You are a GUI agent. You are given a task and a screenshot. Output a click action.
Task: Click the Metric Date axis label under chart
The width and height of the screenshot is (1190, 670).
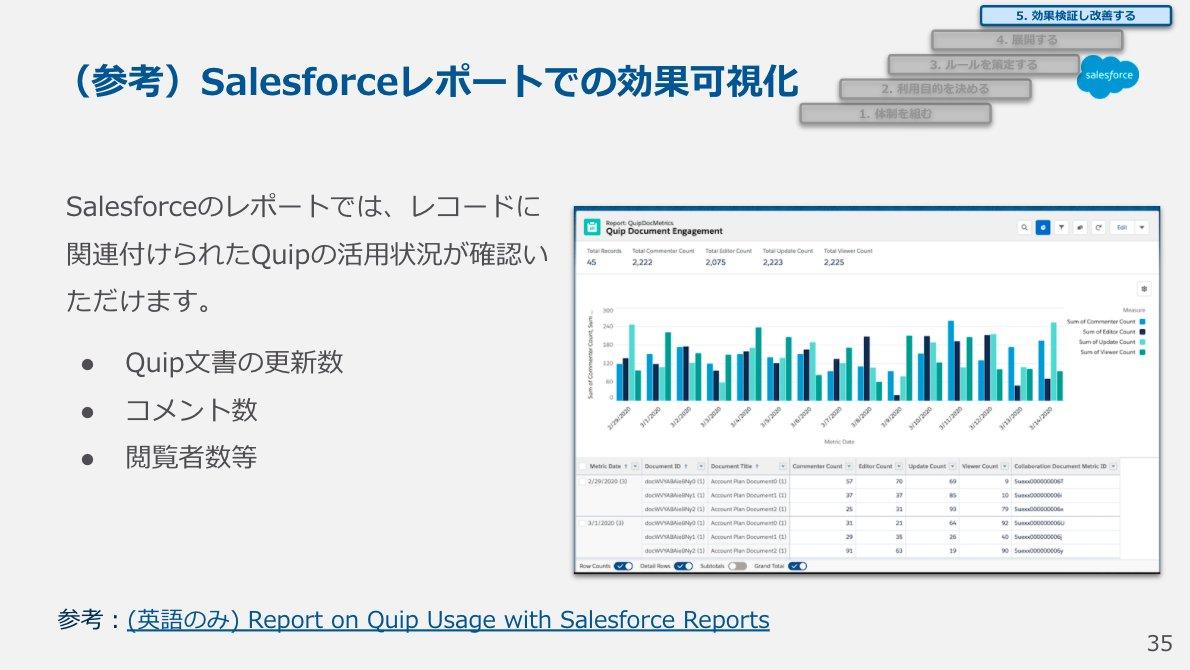[x=839, y=442]
